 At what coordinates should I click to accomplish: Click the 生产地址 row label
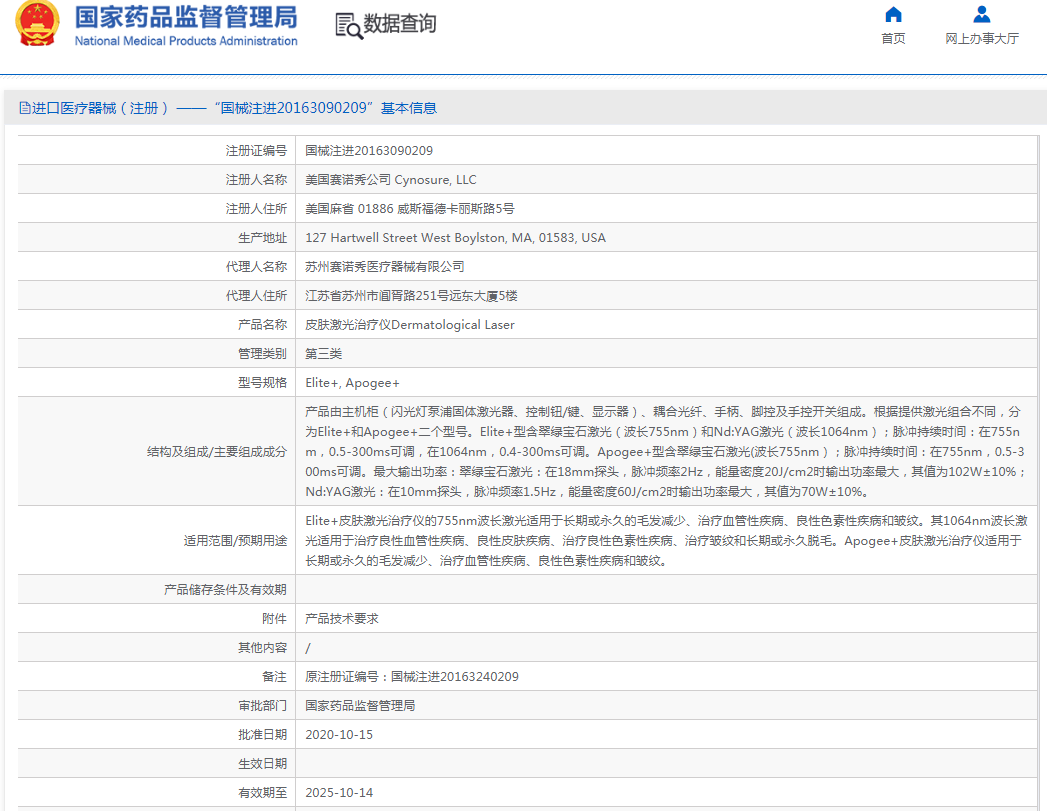[262, 238]
